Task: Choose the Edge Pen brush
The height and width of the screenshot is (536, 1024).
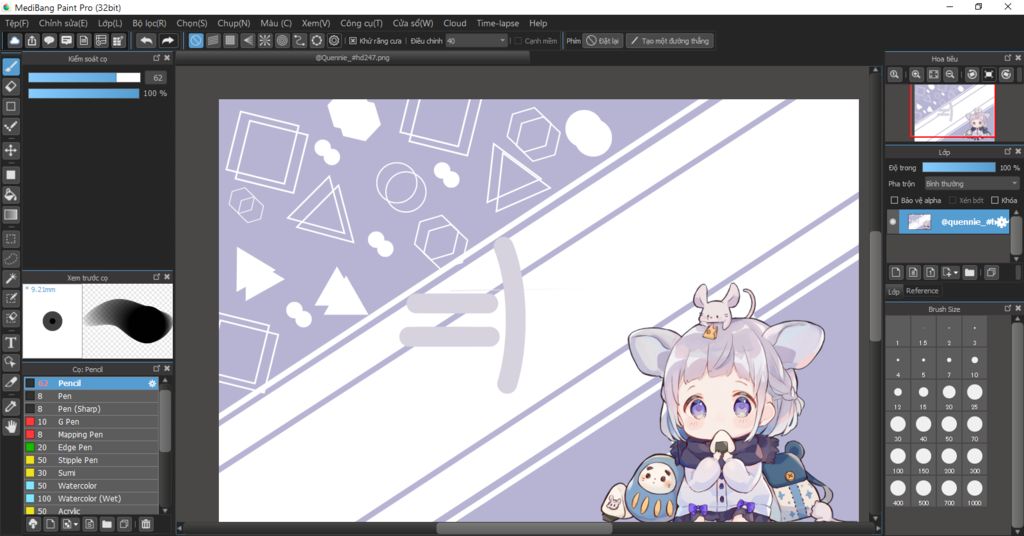Action: [91, 447]
